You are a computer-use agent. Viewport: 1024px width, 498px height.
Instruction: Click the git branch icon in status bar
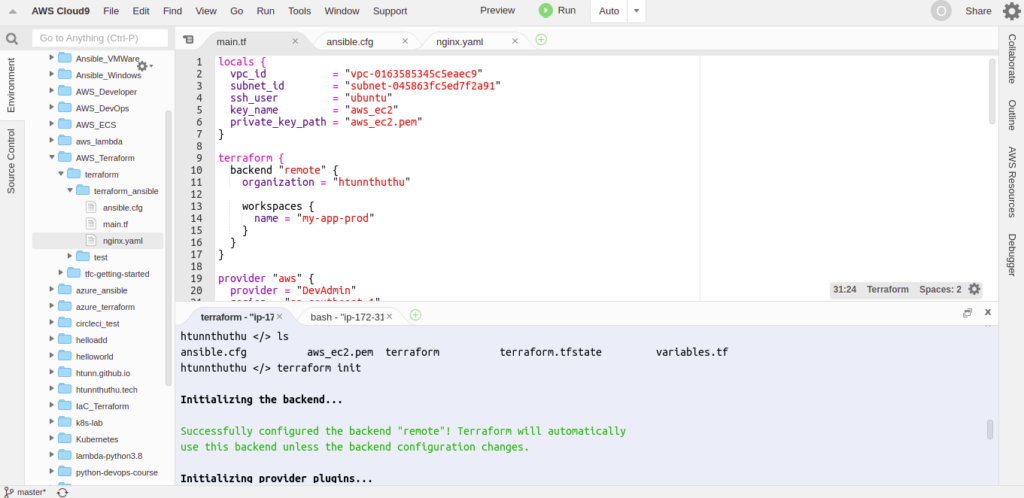pyautogui.click(x=8, y=491)
